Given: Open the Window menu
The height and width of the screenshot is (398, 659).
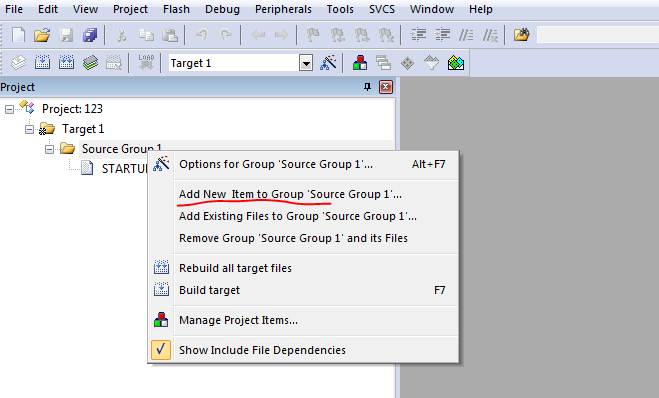Looking at the screenshot, I should point(432,9).
